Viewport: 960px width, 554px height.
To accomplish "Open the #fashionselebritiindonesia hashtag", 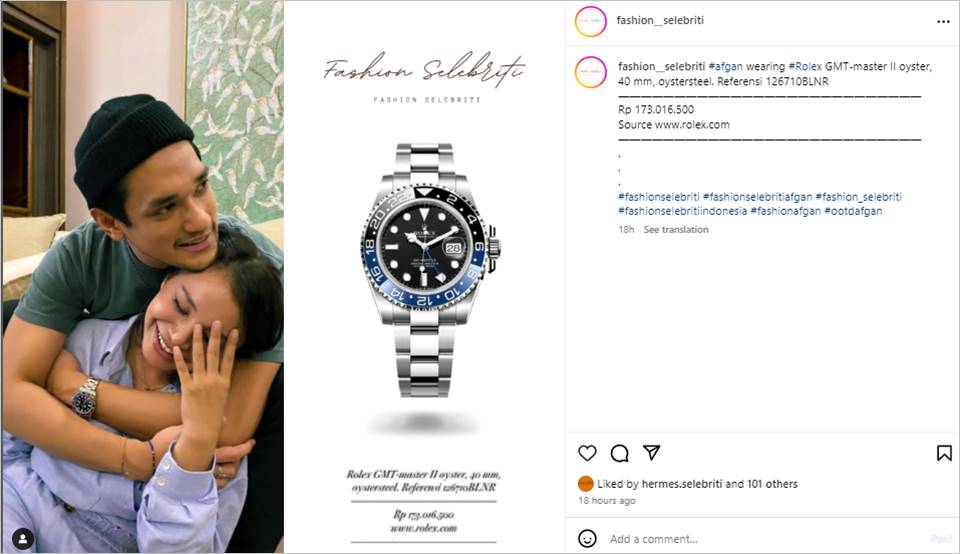I will point(682,211).
